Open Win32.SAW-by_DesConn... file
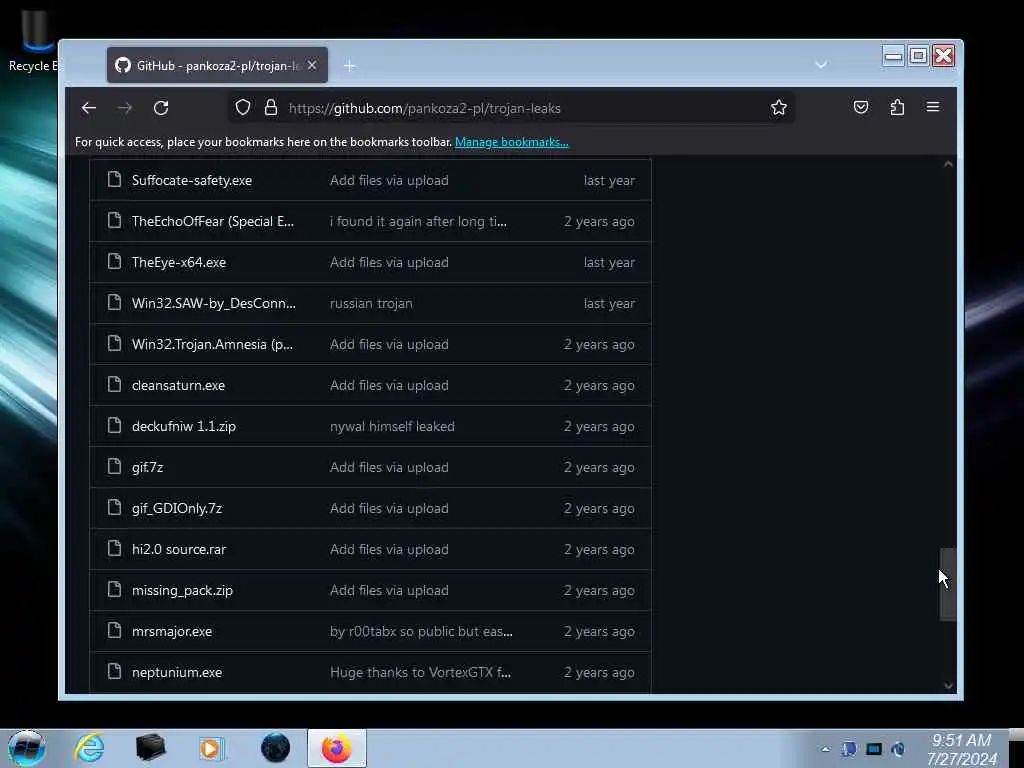This screenshot has width=1024, height=768. click(214, 304)
